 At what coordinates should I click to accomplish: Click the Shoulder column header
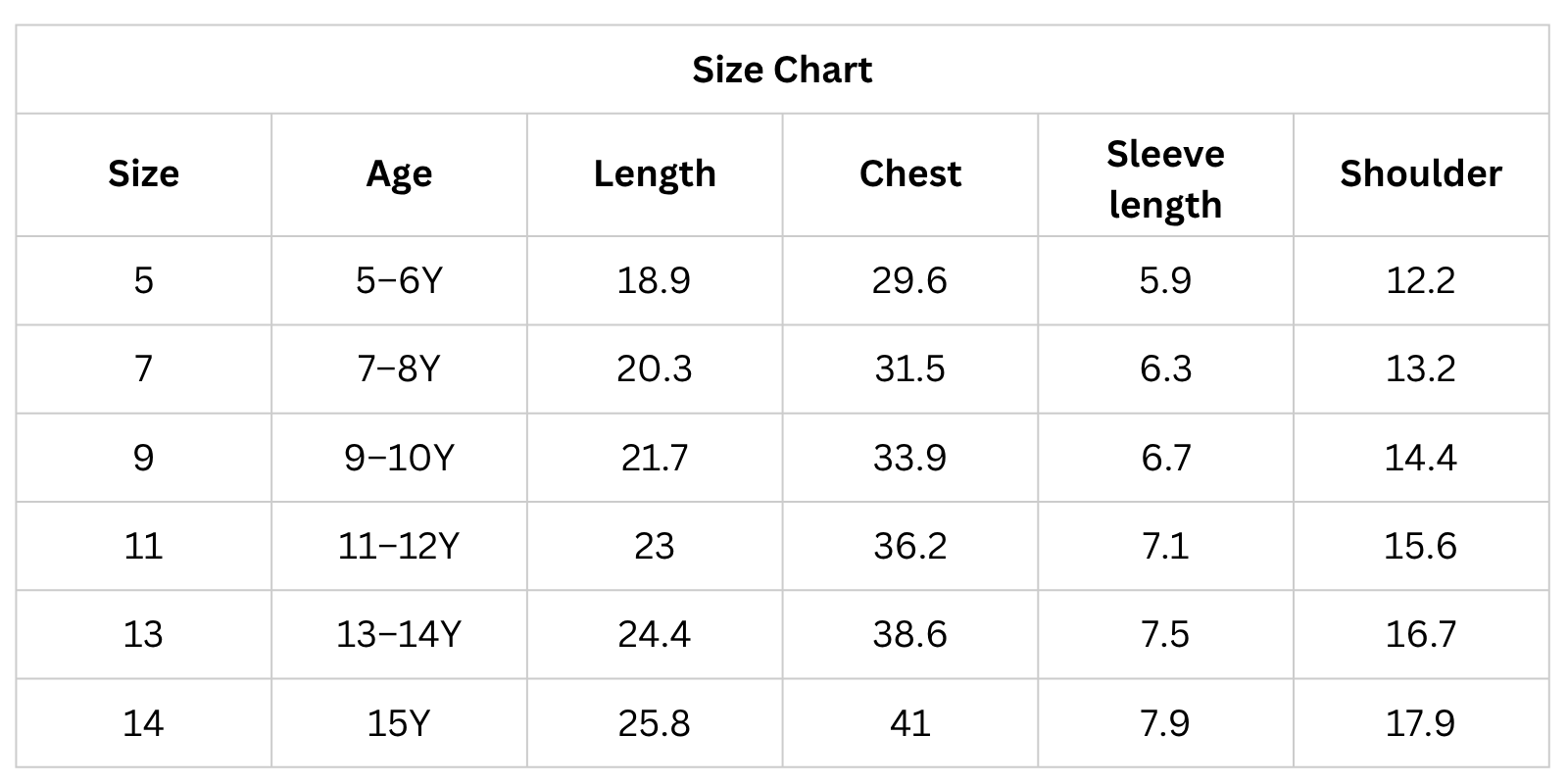coord(1420,173)
